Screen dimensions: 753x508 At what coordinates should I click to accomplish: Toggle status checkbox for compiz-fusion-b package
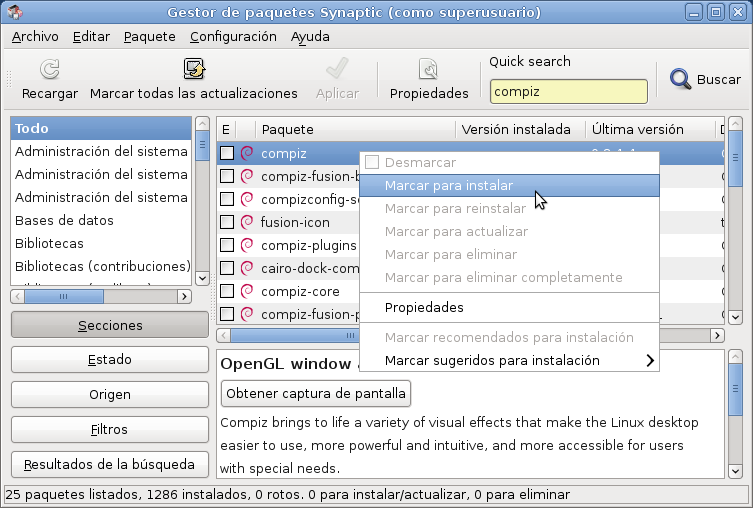click(227, 176)
